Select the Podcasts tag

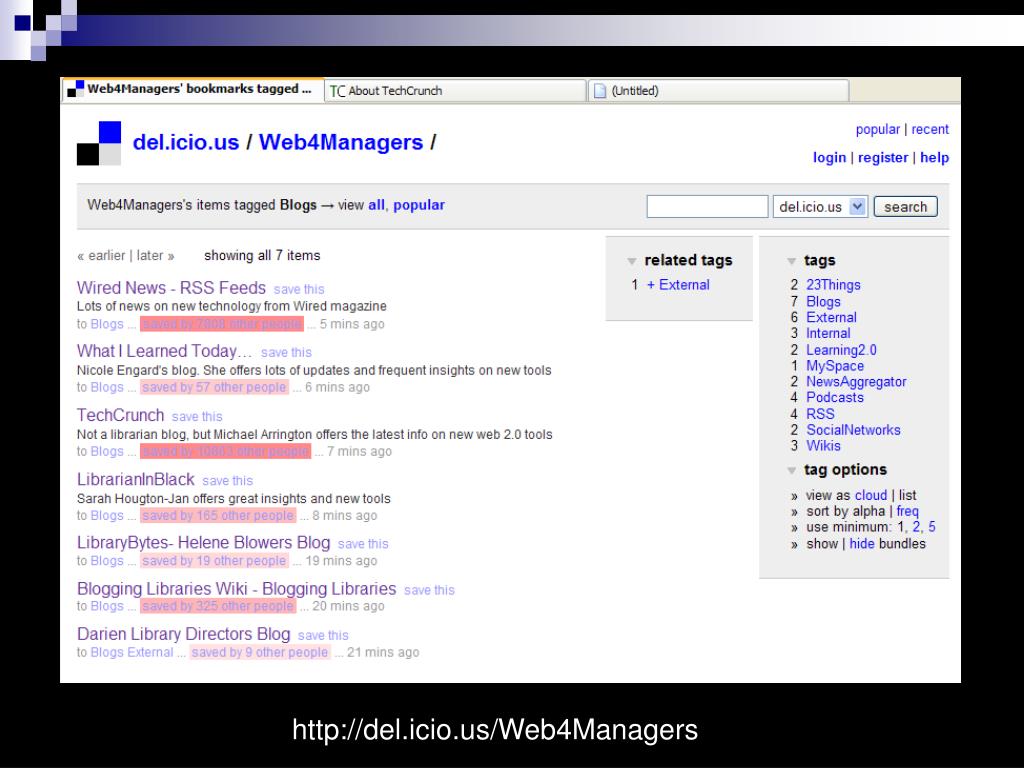coord(835,397)
